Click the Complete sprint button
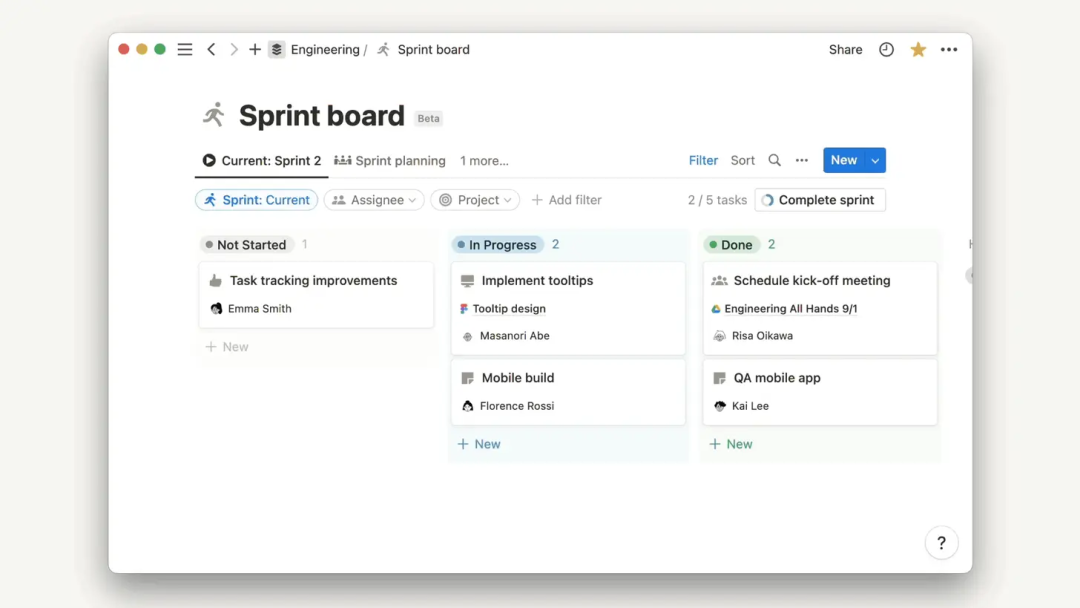Screen dimensions: 1080x608 (x=820, y=200)
